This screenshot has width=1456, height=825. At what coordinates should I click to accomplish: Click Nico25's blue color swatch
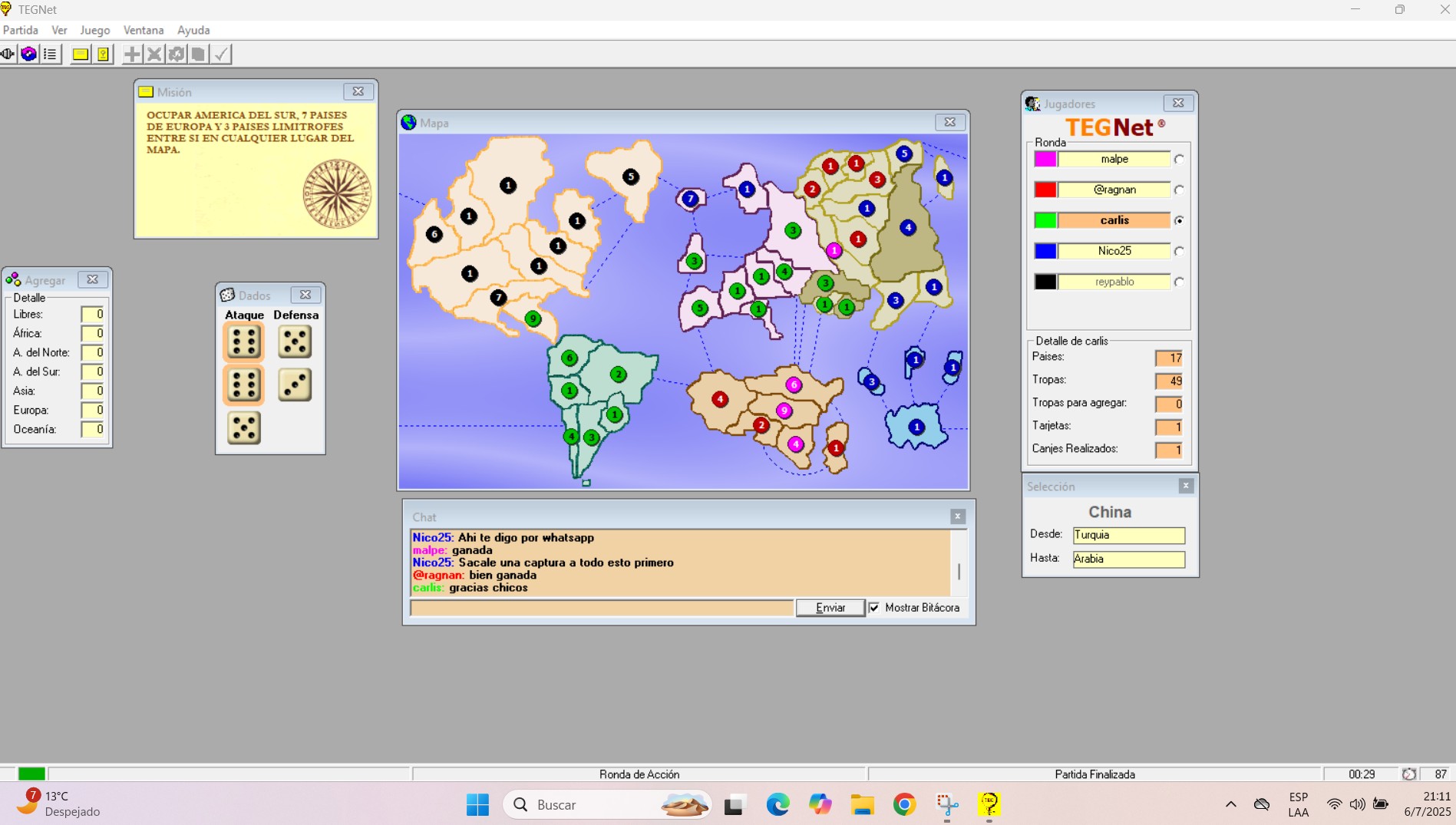(1045, 251)
